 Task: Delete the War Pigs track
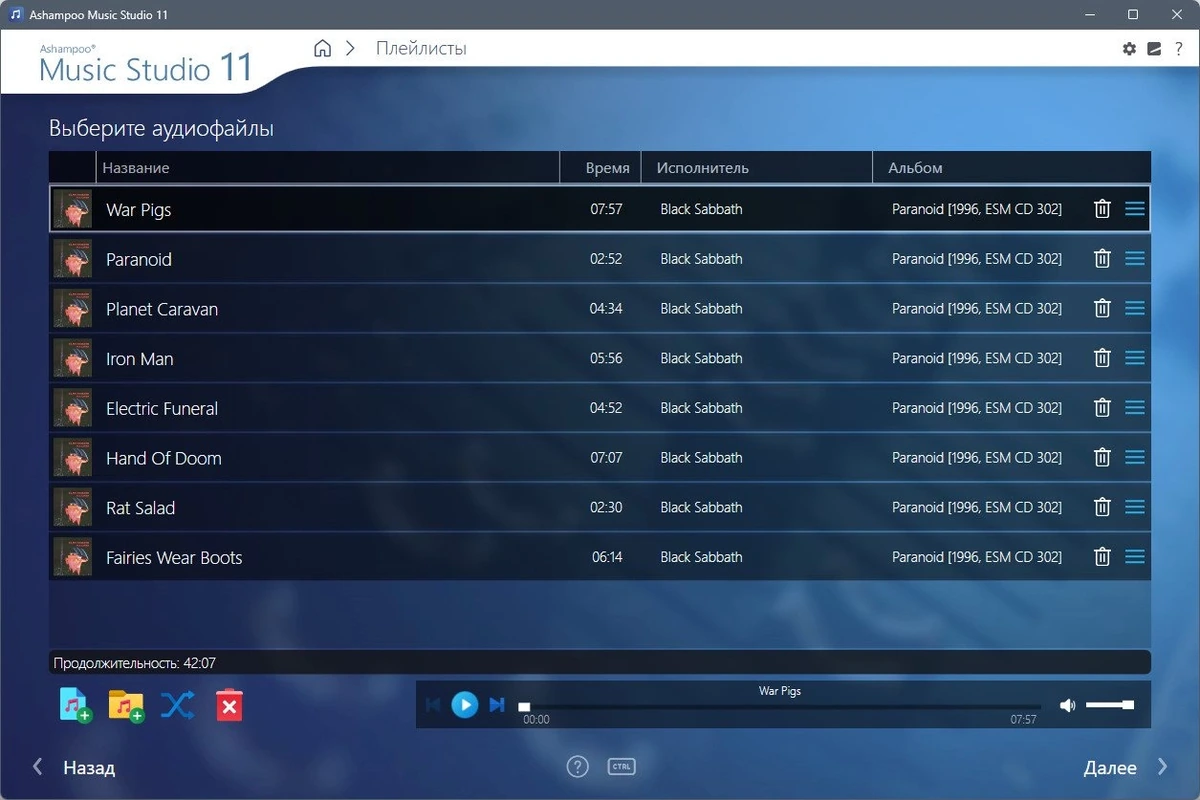[x=1102, y=209]
